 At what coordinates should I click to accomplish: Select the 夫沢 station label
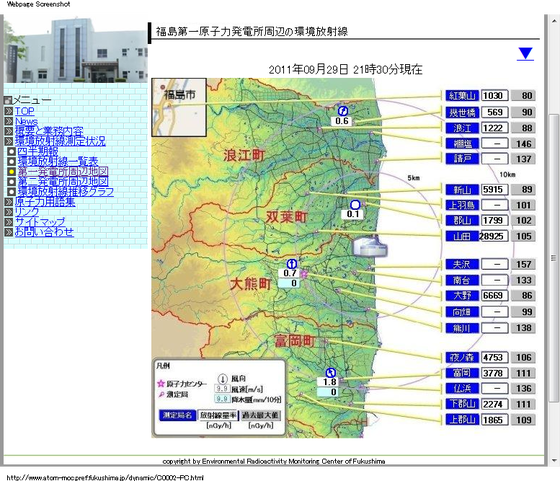(462, 264)
